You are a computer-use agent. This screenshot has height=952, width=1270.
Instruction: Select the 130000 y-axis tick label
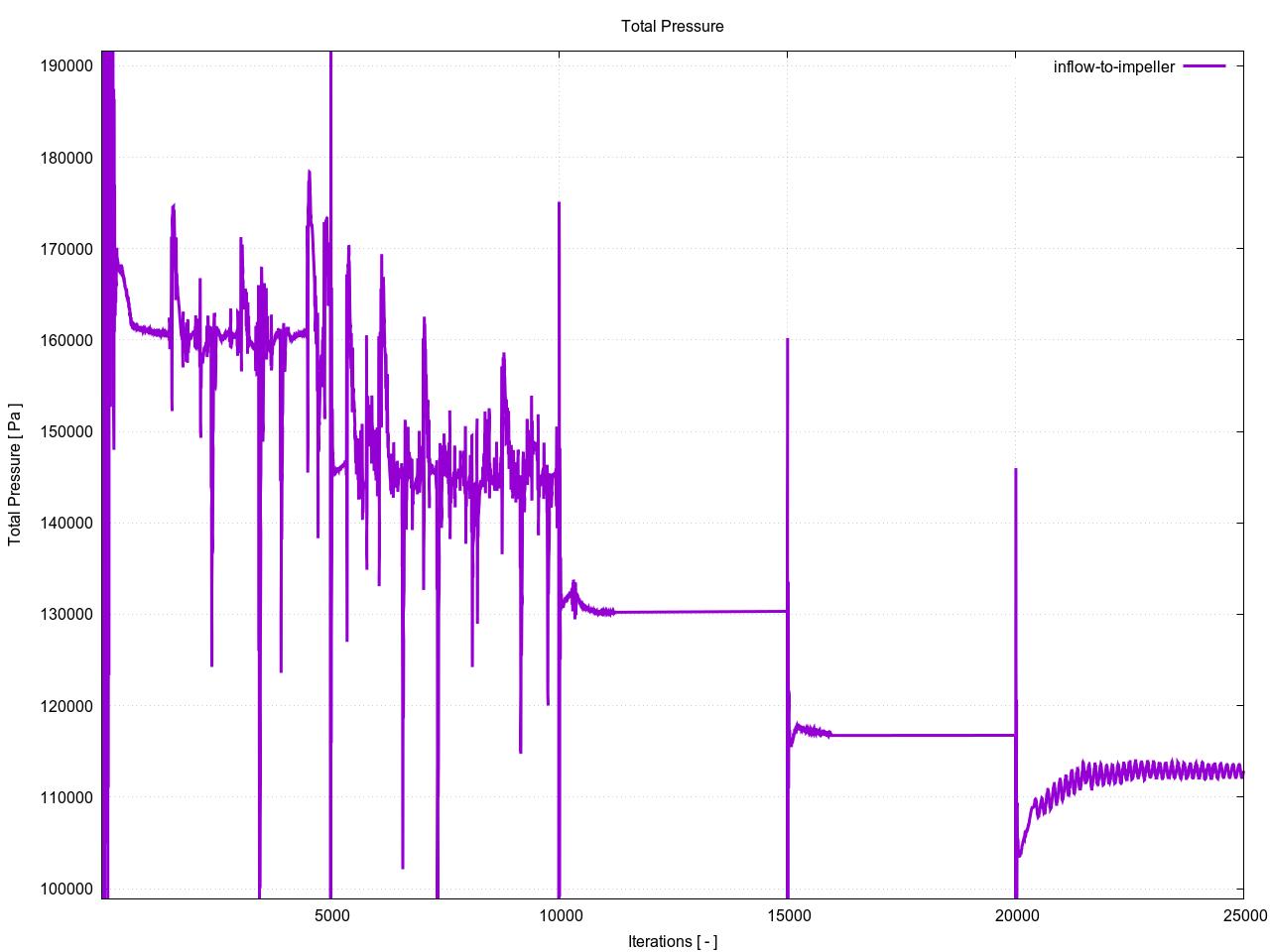(66, 614)
